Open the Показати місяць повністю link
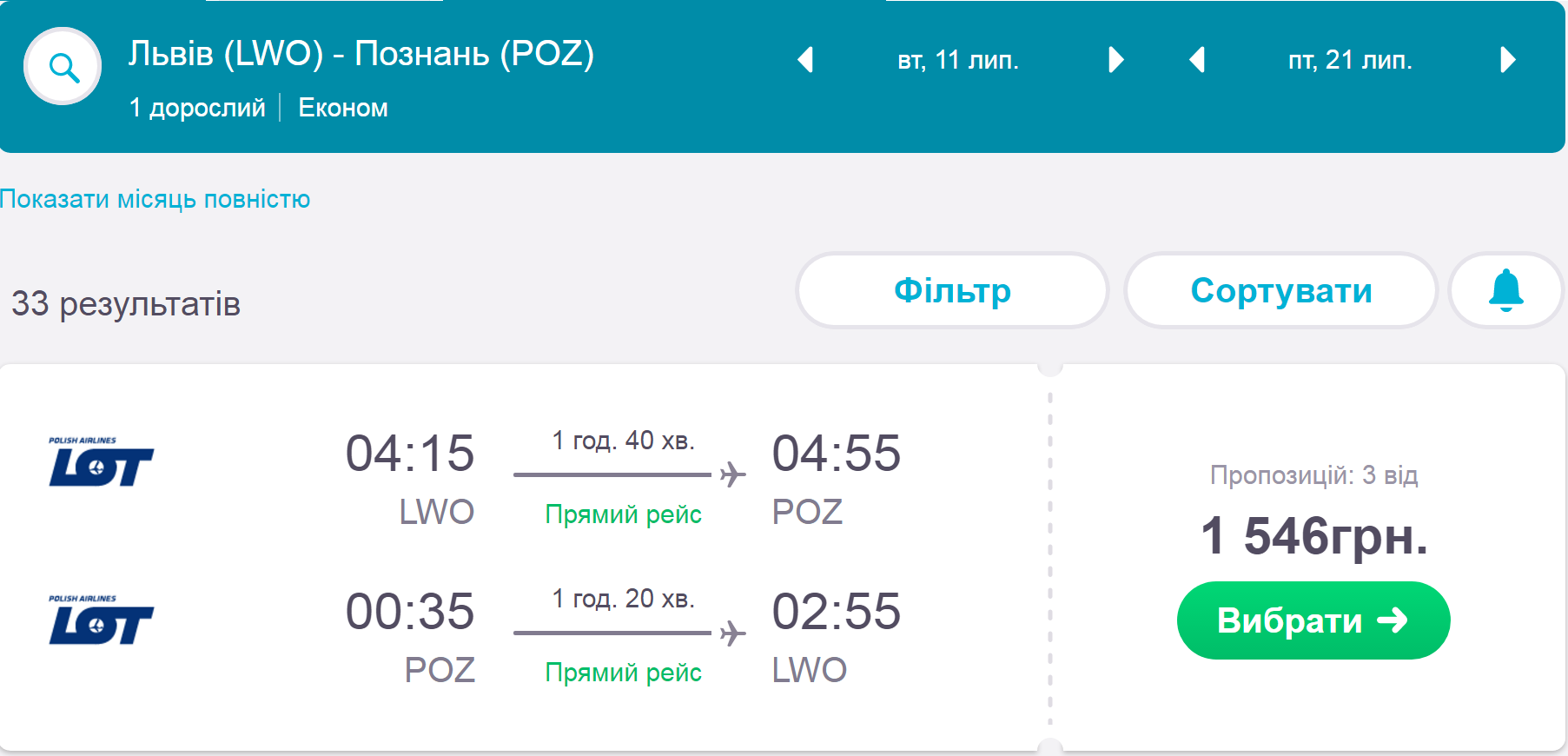Viewport: 1568px width, 756px height. tap(155, 199)
